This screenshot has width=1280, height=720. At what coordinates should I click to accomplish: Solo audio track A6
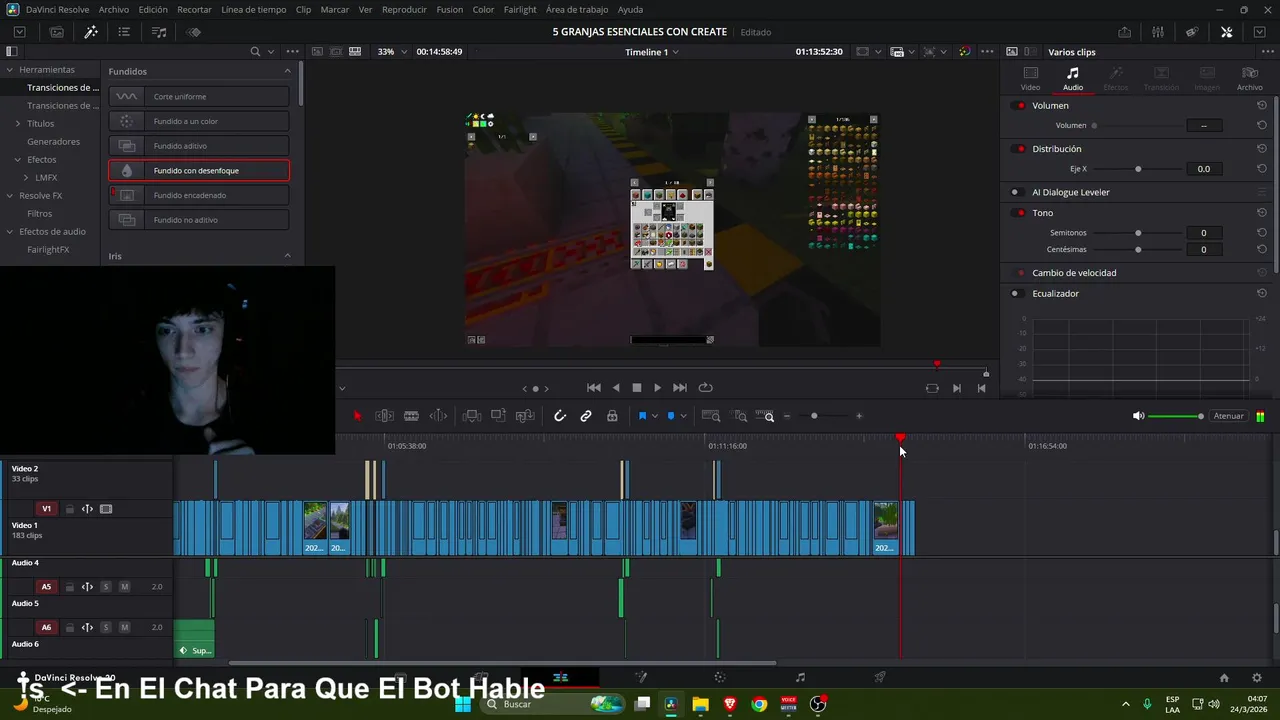[x=106, y=628]
